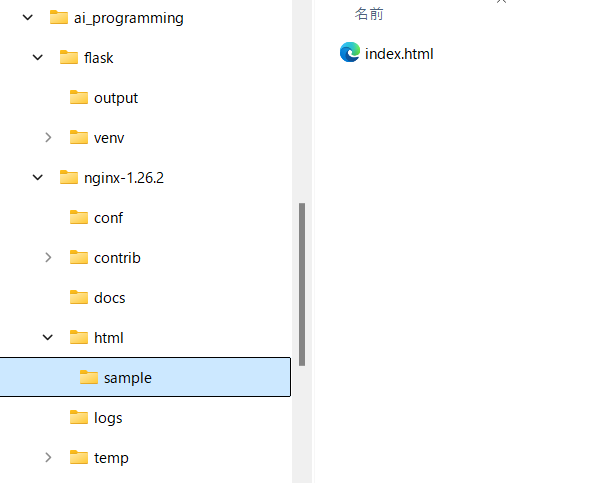Click the Edge icon beside index.html

[x=350, y=53]
